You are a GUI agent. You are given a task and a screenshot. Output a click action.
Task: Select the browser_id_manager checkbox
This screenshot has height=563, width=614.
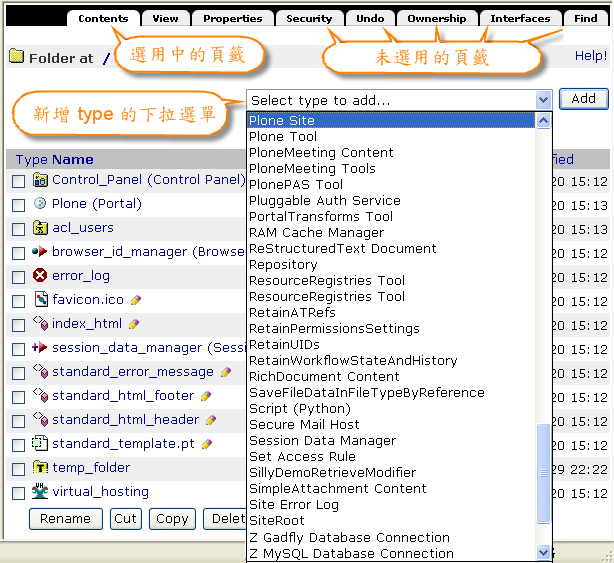(18, 253)
